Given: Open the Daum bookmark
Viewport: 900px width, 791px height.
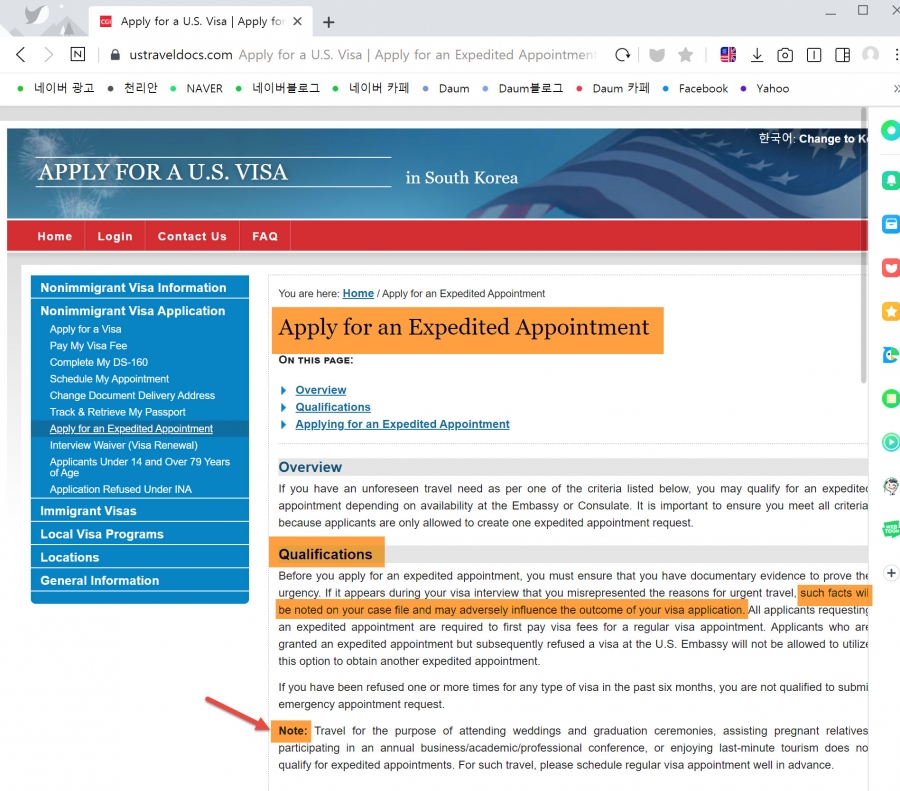Looking at the screenshot, I should coord(447,88).
